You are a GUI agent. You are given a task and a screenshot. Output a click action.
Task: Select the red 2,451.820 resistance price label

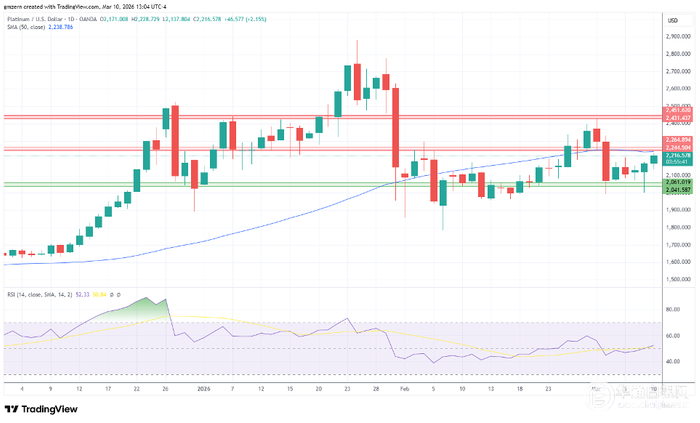click(678, 110)
